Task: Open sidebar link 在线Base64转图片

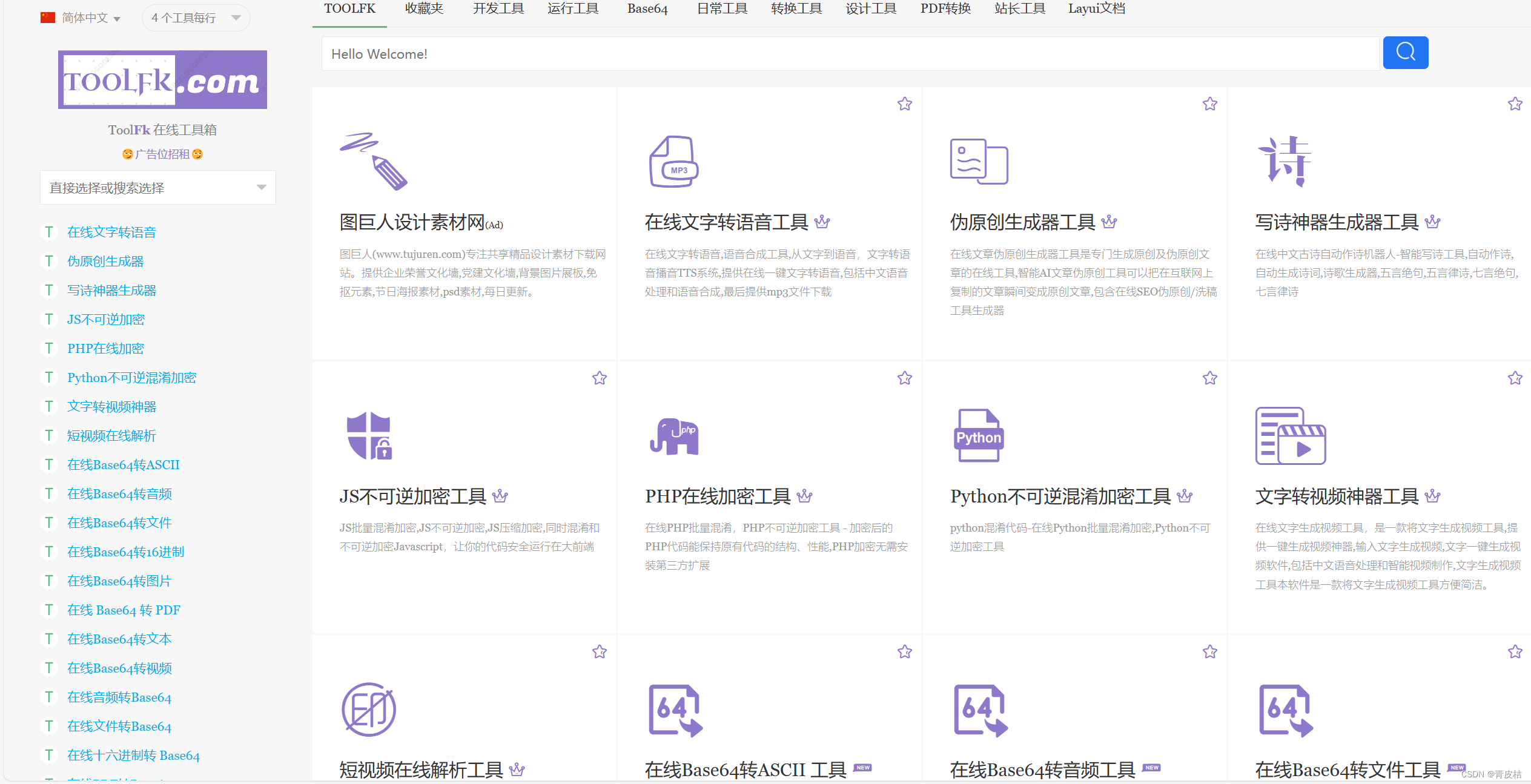Action: click(119, 581)
